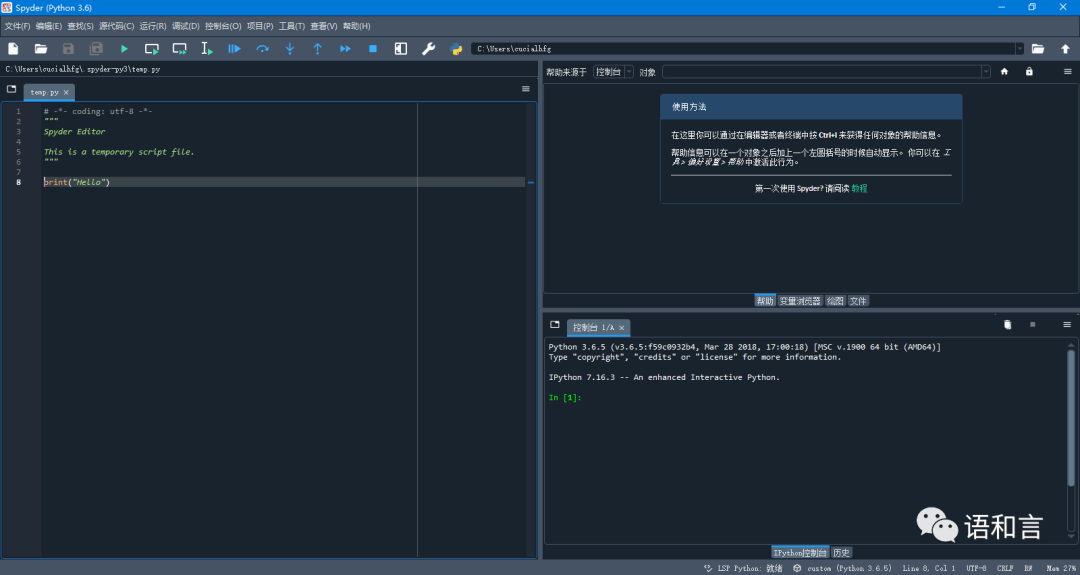Step out with the up arrow debug icon
The image size is (1080, 575).
[x=318, y=49]
